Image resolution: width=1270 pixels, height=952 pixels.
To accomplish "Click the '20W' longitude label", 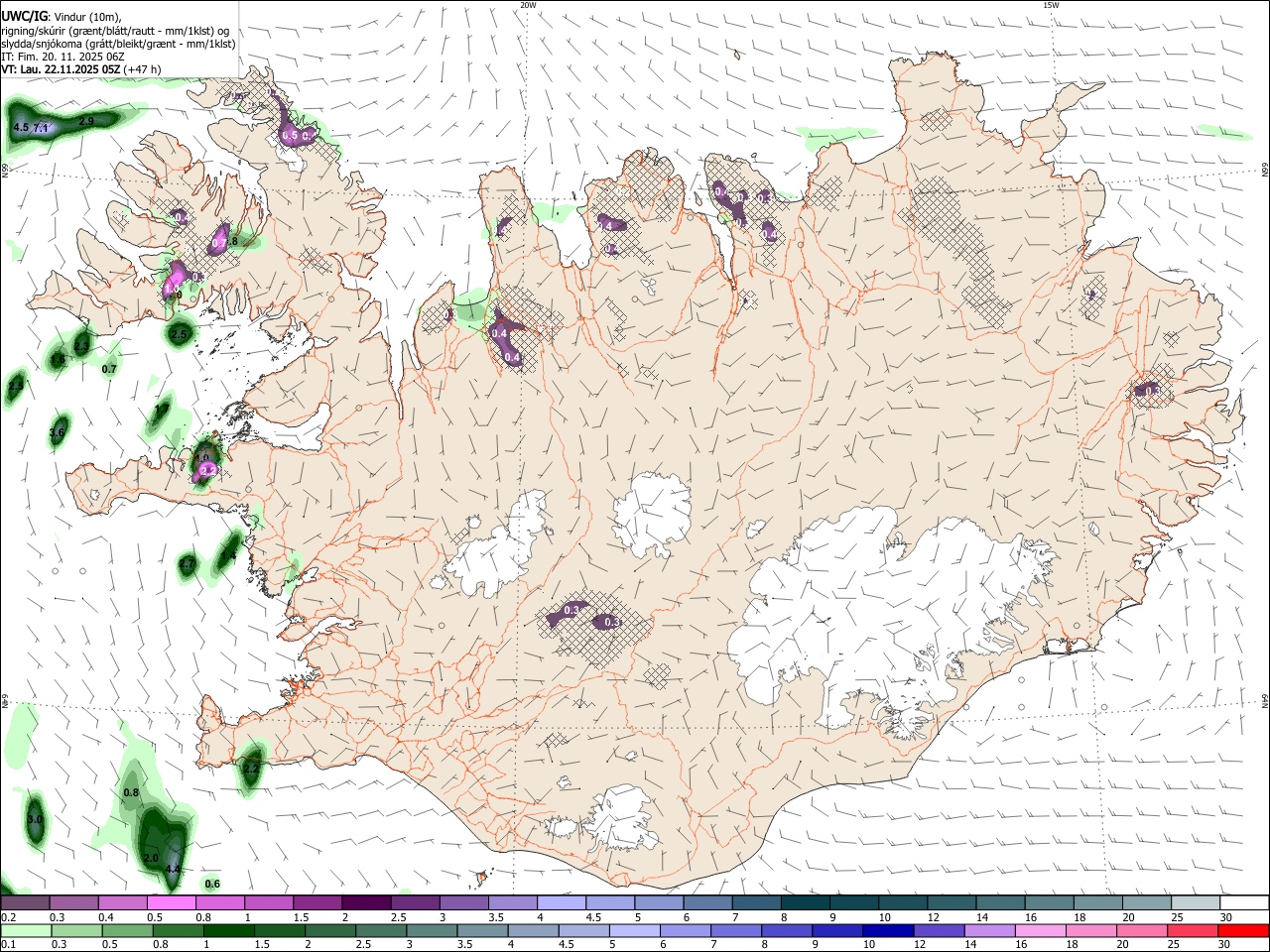I will click(529, 5).
